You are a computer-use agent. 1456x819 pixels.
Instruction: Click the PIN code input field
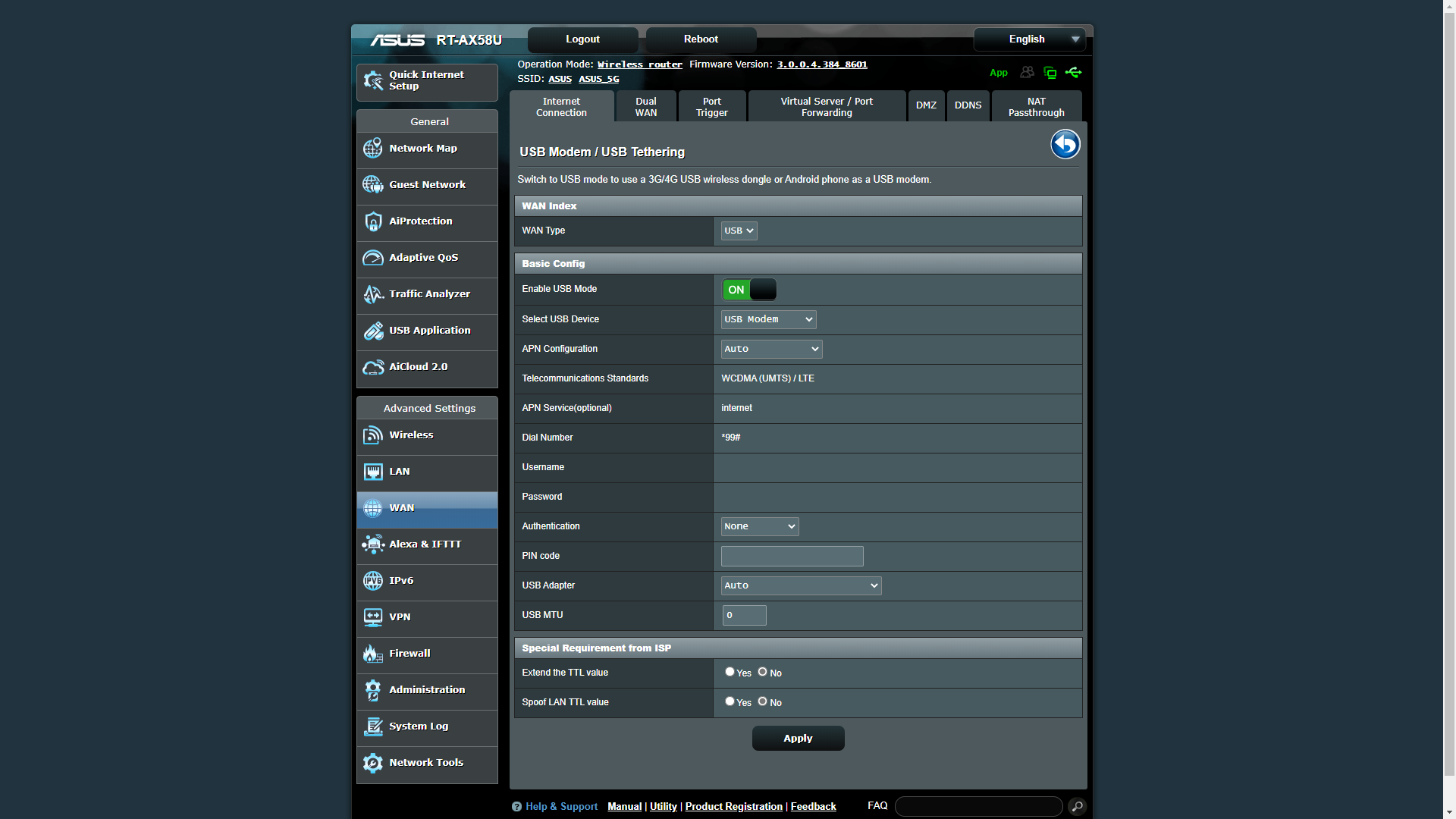click(792, 556)
